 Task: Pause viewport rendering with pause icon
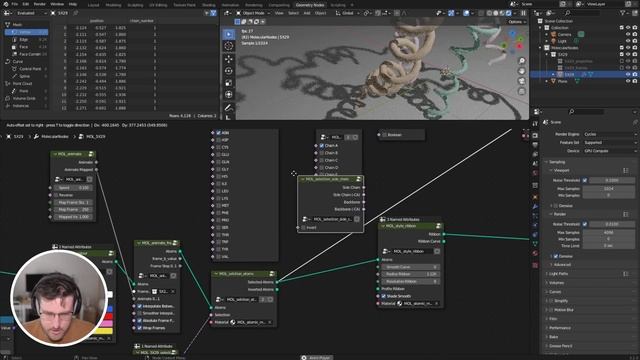pos(523,13)
